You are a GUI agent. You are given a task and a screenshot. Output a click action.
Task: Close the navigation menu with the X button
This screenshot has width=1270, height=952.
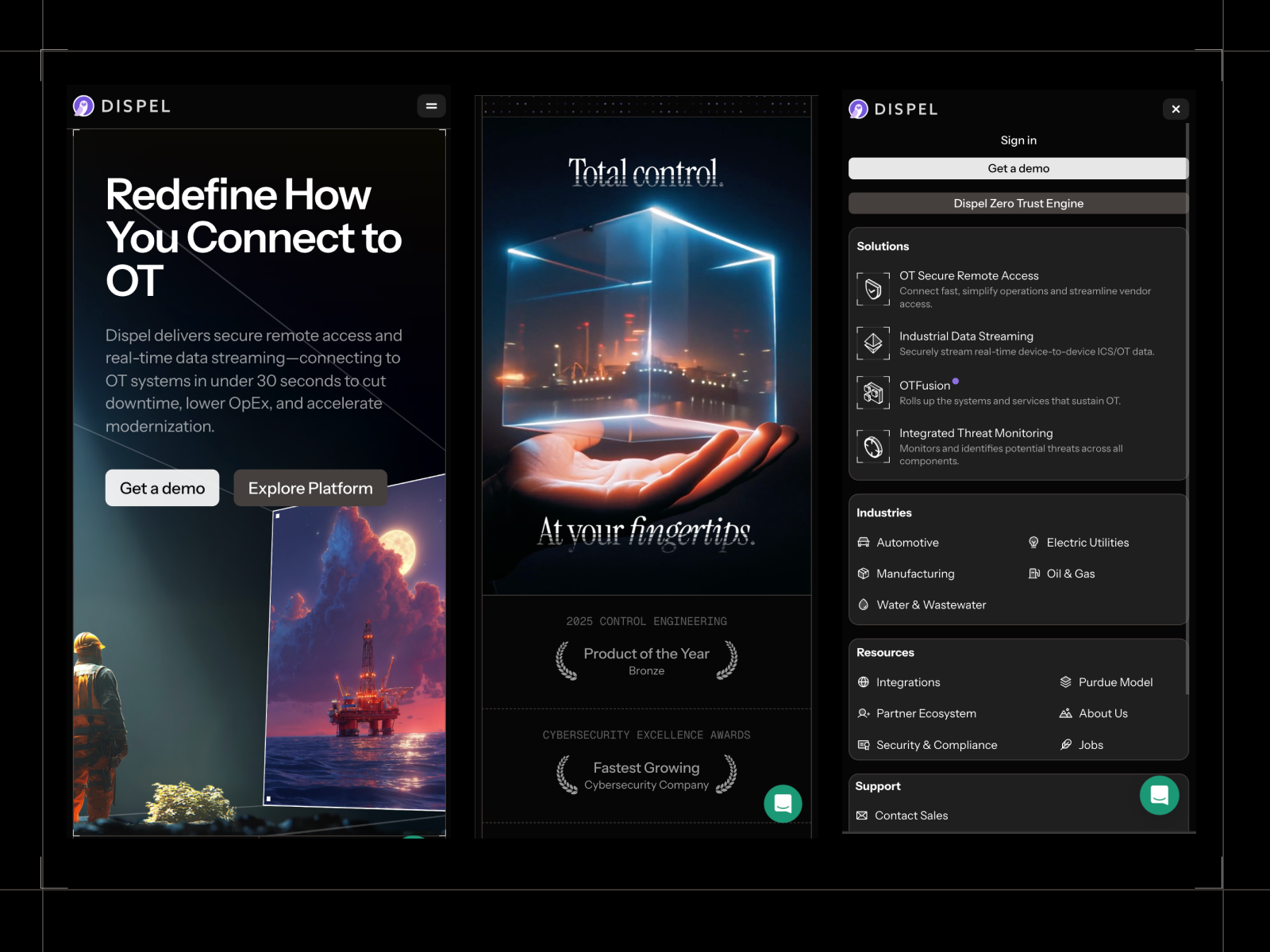(x=1176, y=109)
